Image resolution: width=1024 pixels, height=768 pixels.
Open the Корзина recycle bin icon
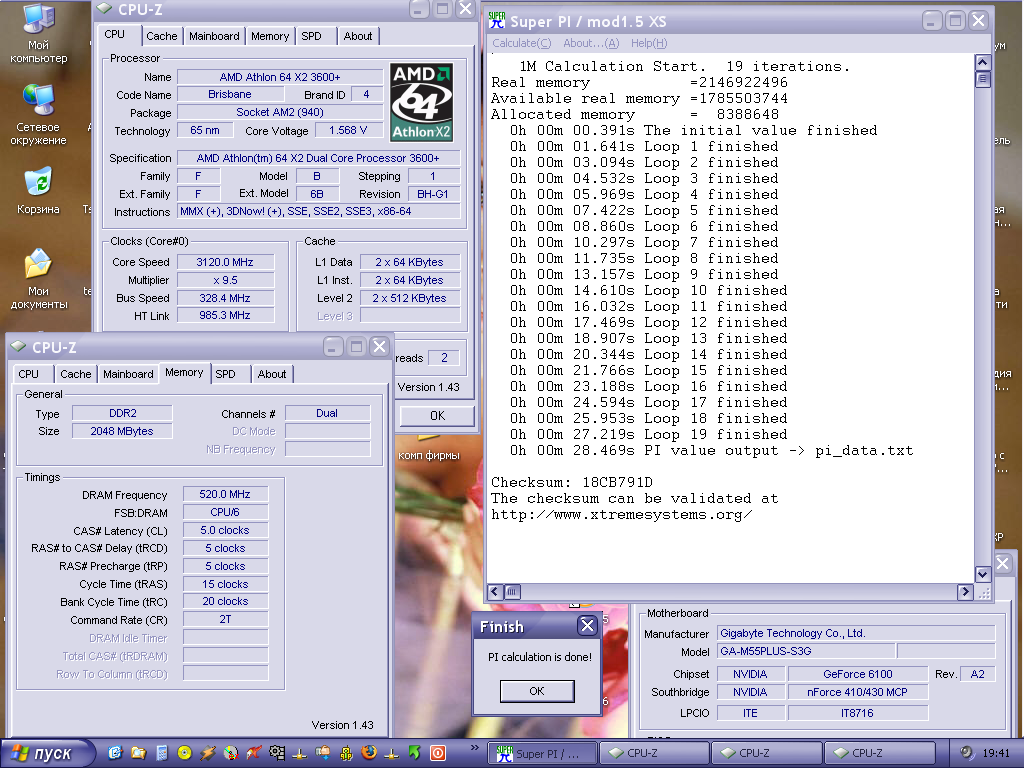coord(38,191)
